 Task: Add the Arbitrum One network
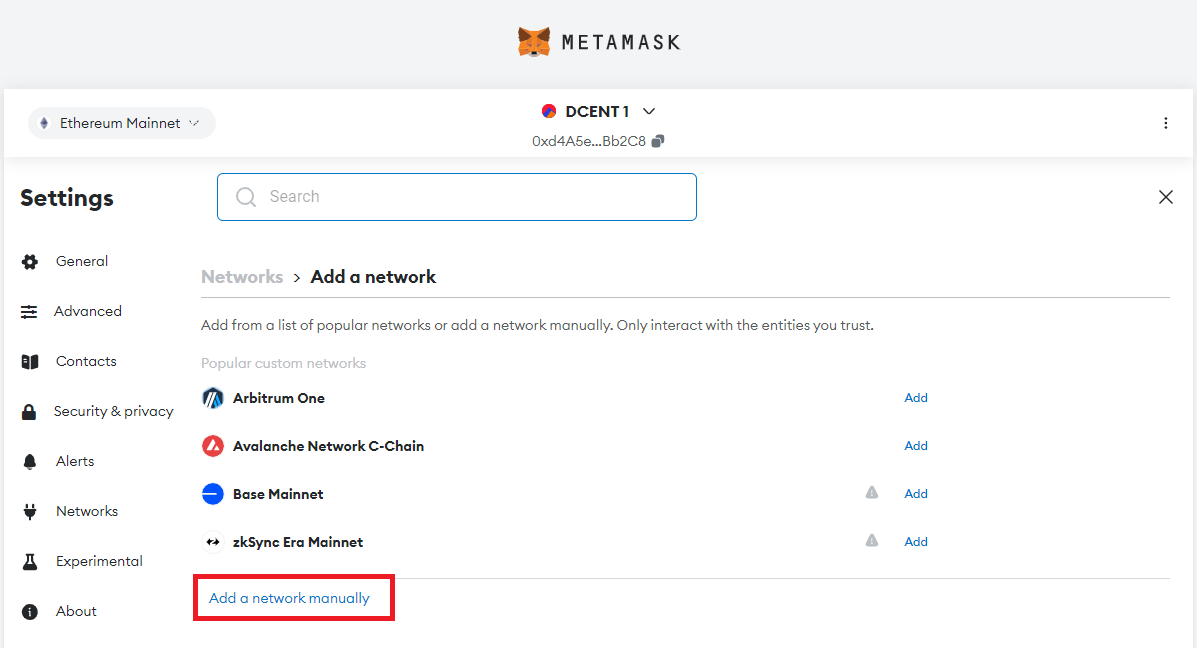pos(916,398)
